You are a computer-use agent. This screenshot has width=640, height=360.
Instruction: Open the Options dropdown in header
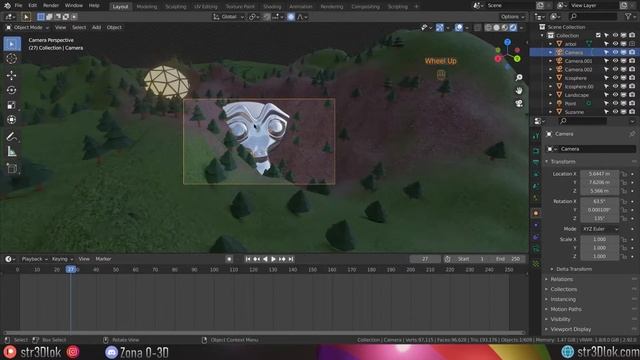pyautogui.click(x=513, y=17)
